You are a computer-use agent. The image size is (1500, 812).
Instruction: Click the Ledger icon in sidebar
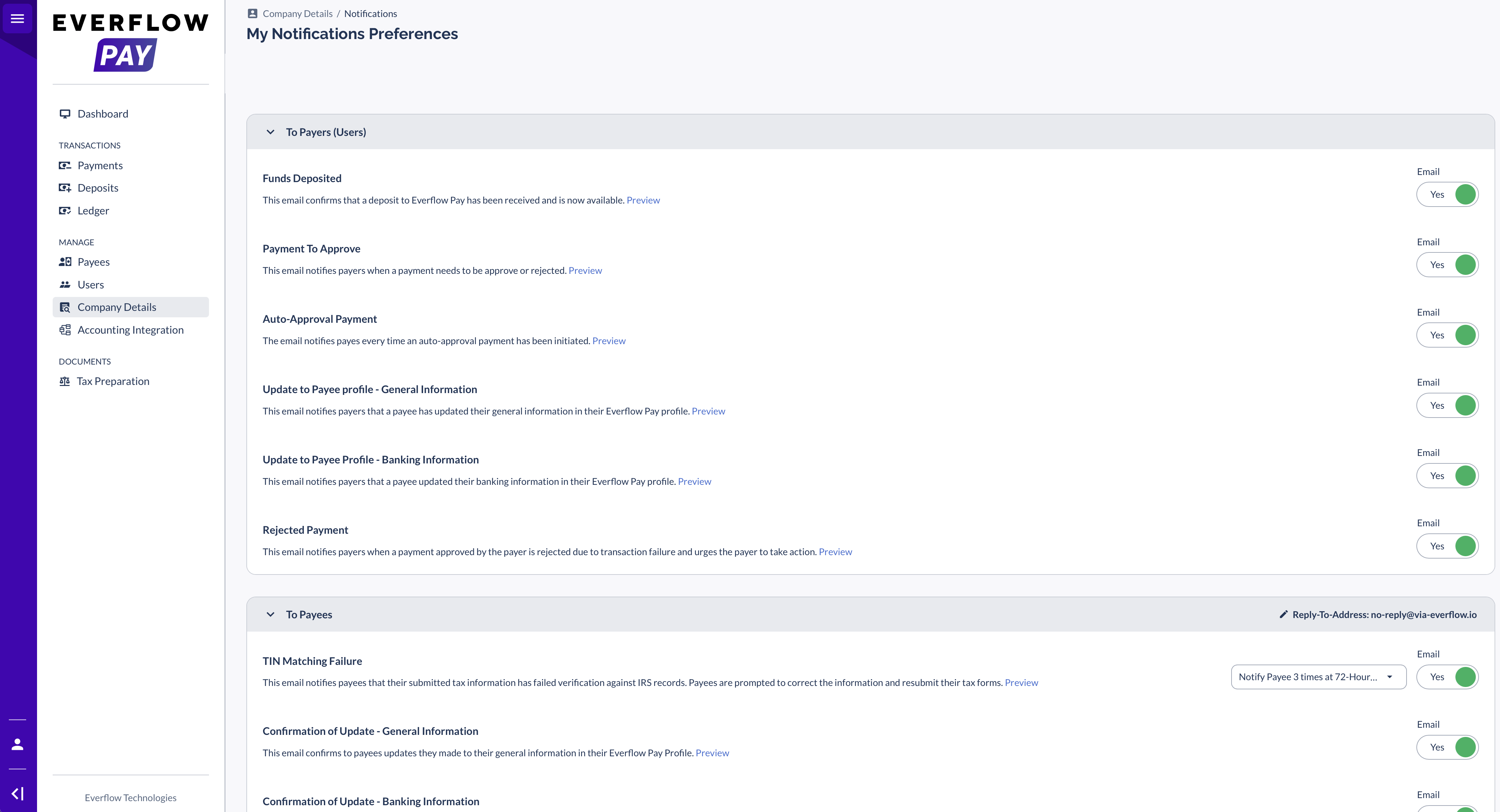pos(65,211)
